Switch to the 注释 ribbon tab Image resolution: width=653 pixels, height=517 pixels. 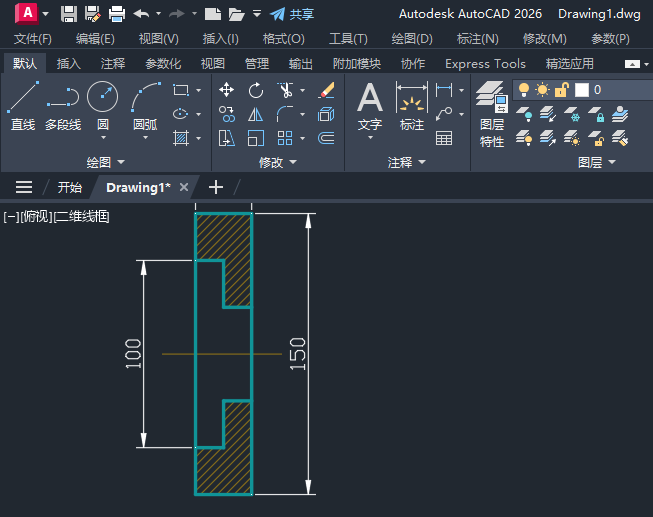tap(112, 64)
